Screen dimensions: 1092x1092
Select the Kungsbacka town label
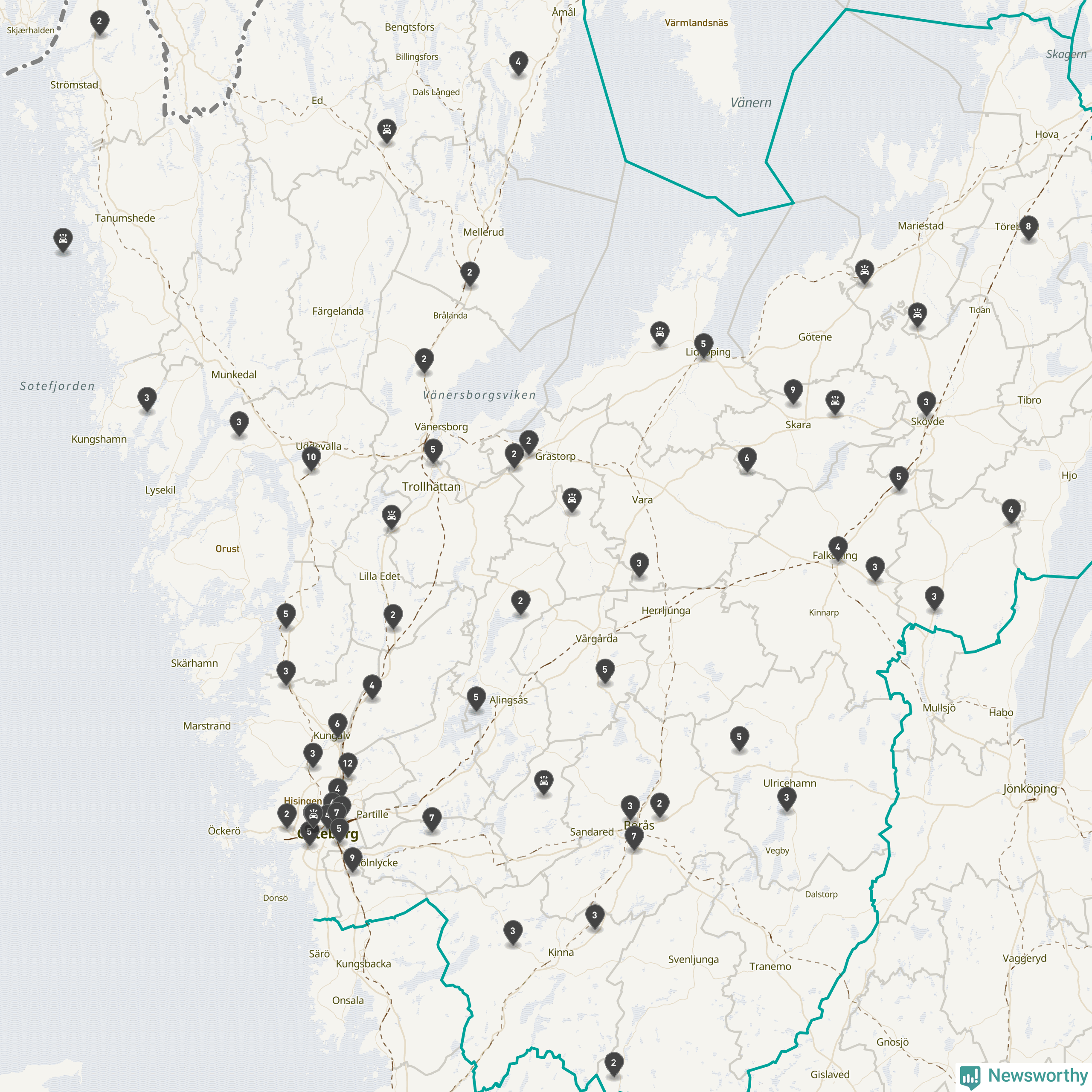(x=363, y=964)
